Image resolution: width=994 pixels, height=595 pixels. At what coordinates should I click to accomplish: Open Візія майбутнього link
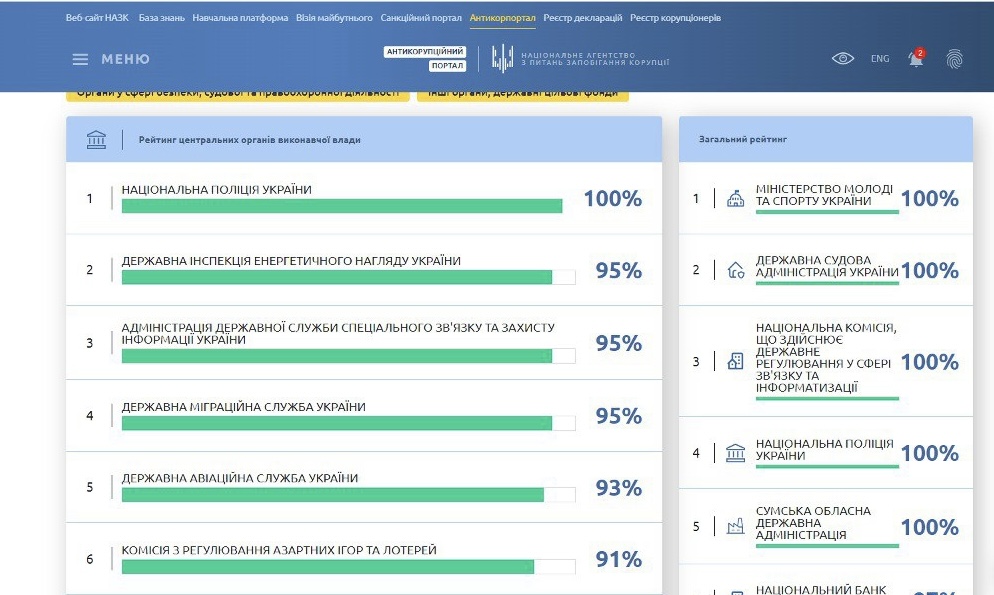tap(334, 18)
